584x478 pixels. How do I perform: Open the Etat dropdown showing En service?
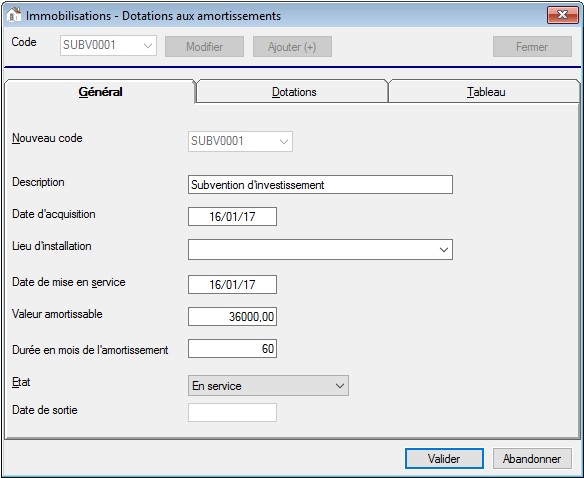(x=269, y=386)
